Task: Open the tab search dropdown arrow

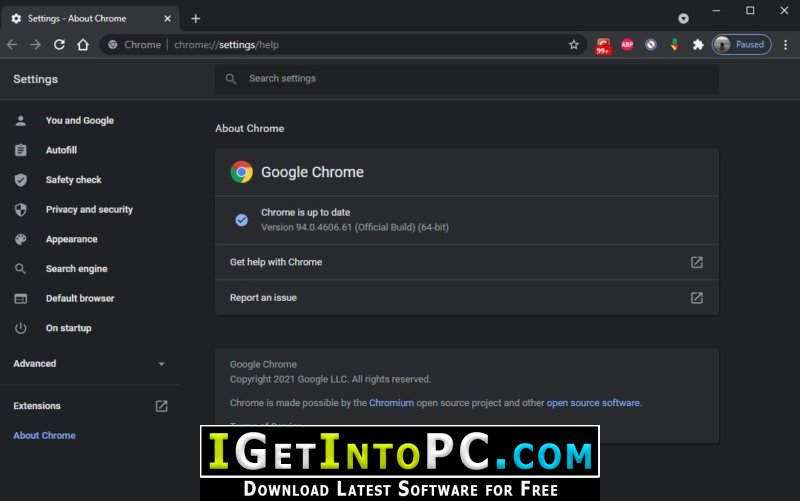Action: click(684, 18)
